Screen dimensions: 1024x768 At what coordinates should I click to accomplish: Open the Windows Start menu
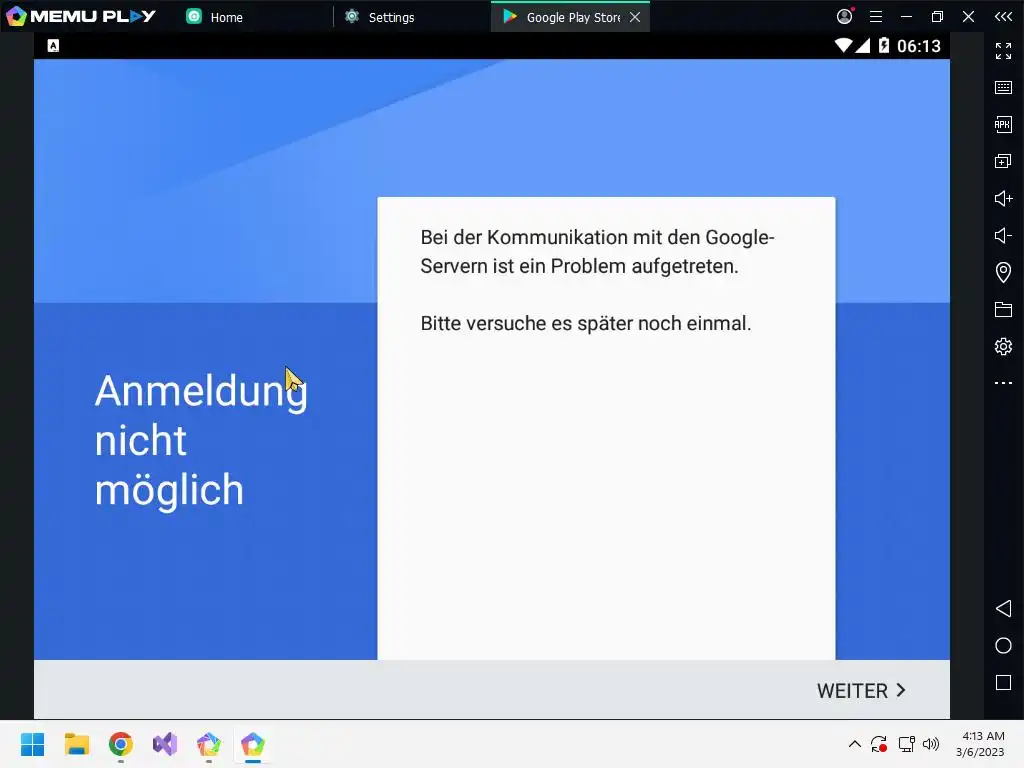33,744
